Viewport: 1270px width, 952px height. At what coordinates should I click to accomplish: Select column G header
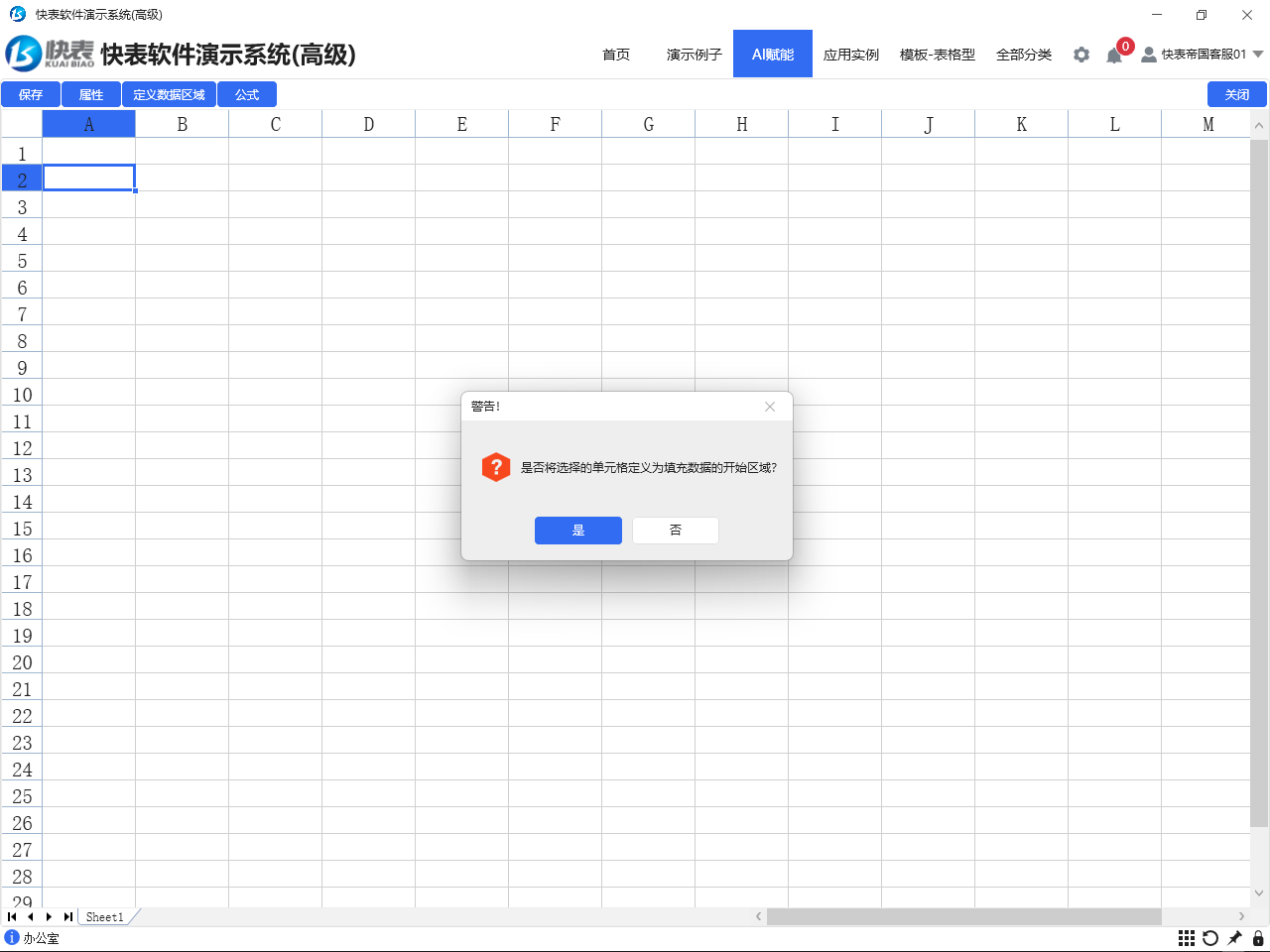pos(648,124)
